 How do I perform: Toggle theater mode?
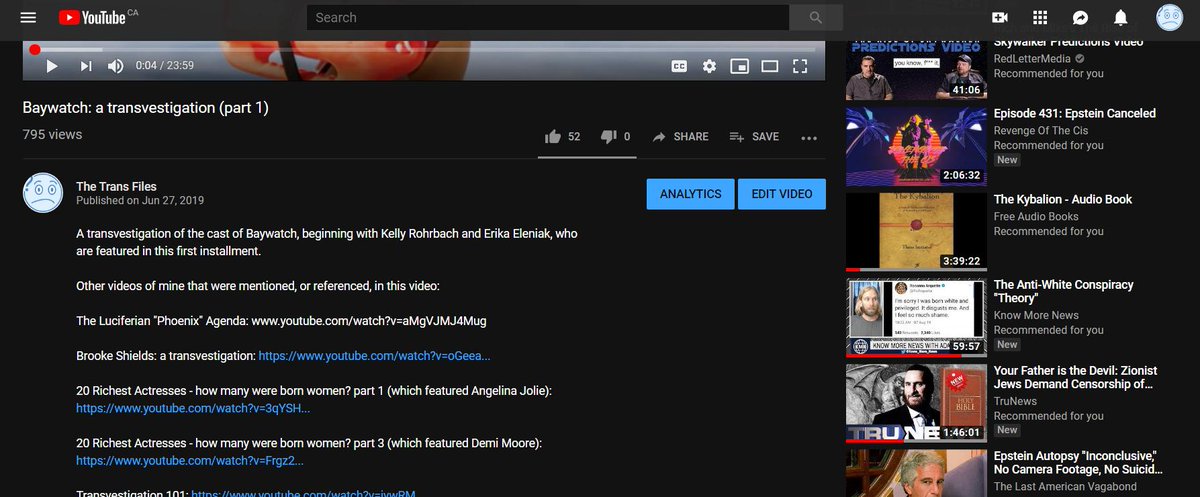point(770,66)
